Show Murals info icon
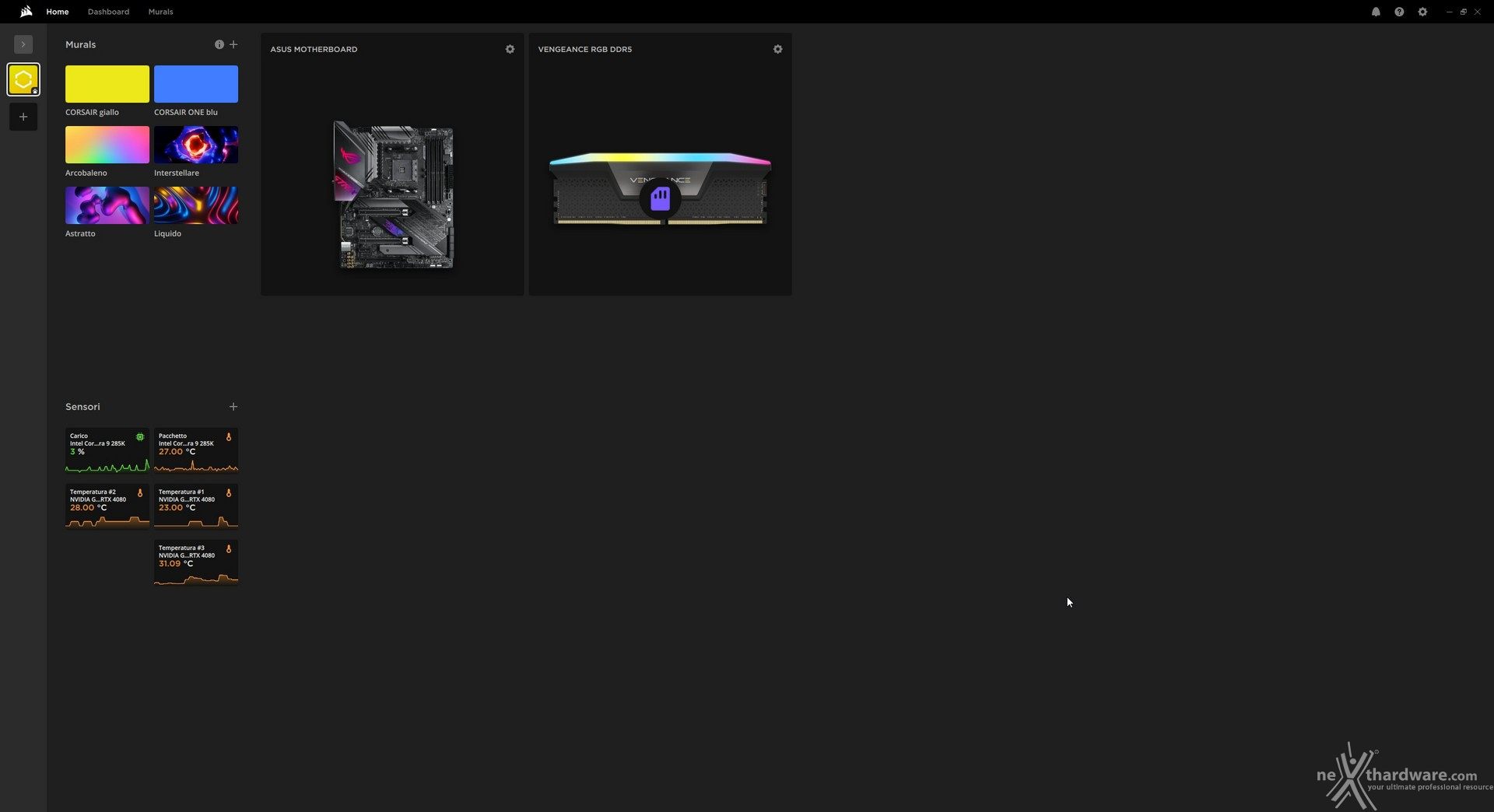 click(219, 44)
